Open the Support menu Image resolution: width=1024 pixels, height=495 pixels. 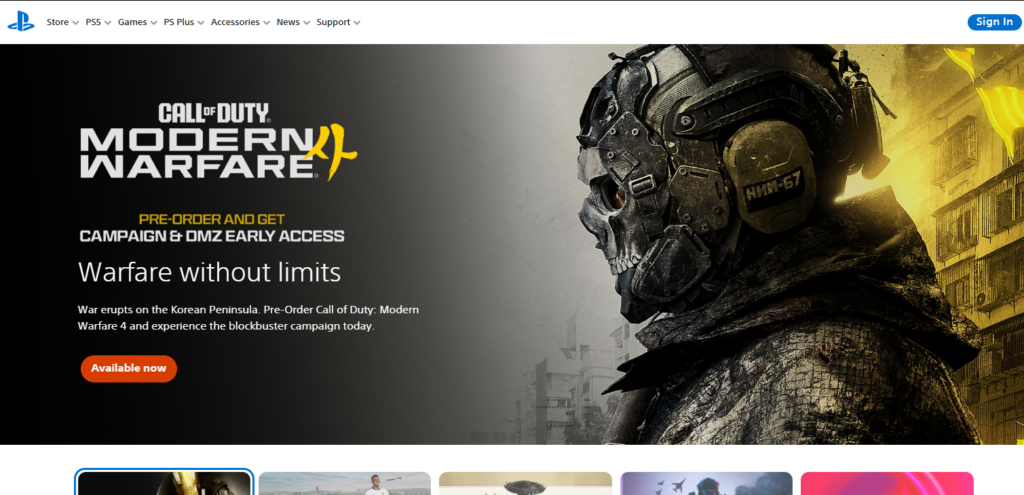tap(333, 22)
